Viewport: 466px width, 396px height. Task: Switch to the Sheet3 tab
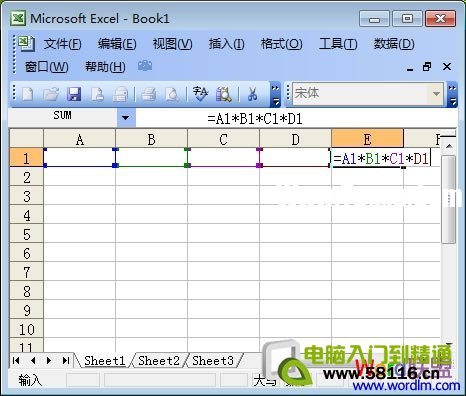213,361
